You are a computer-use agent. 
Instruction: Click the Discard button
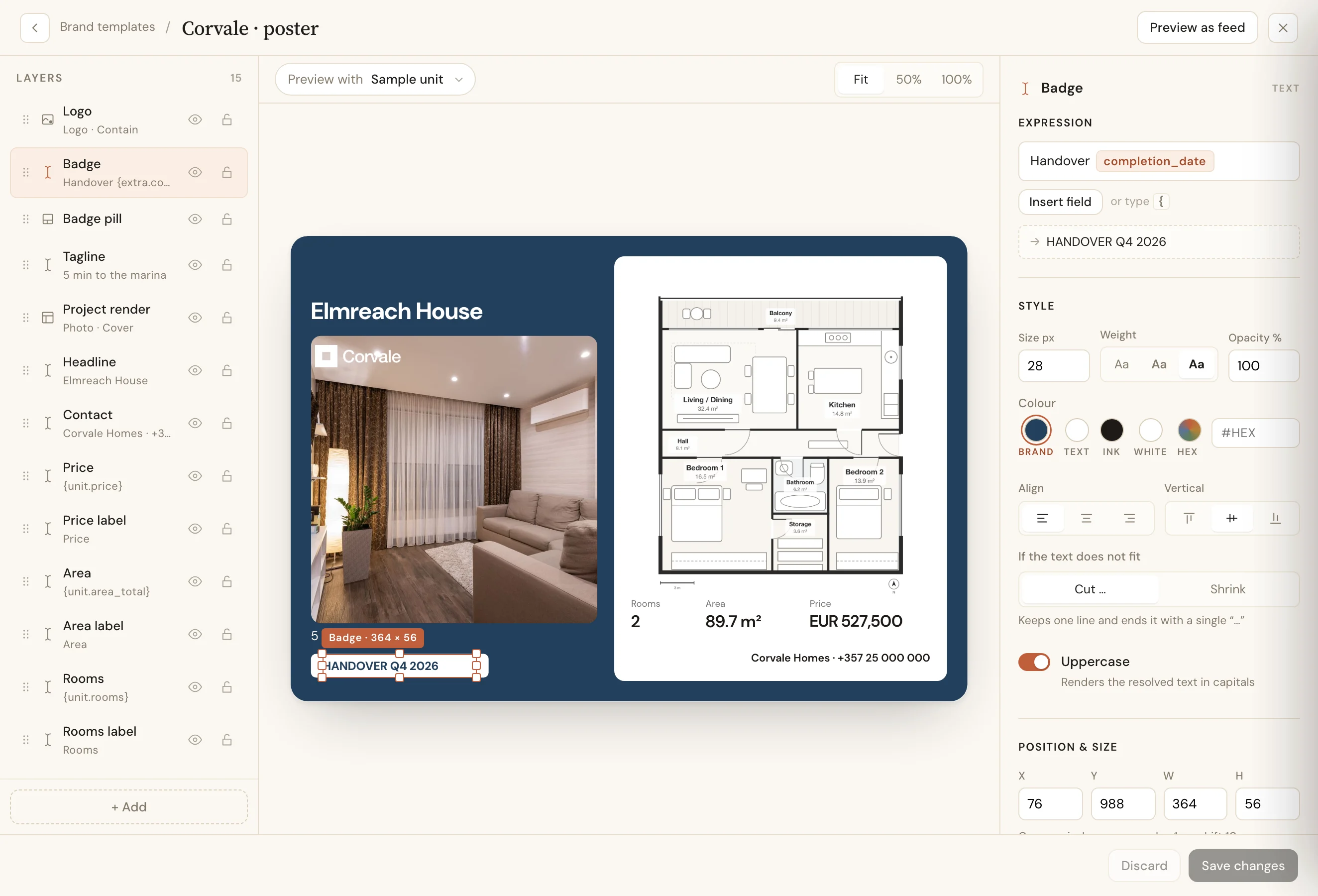1144,865
